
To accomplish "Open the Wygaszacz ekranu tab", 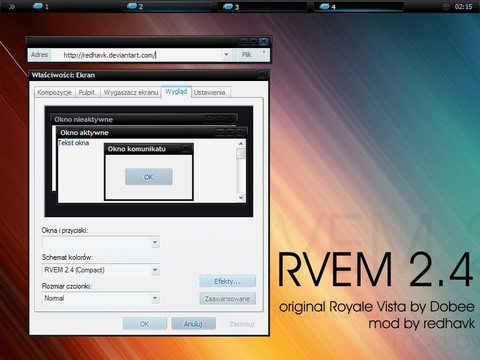I will [x=131, y=93].
